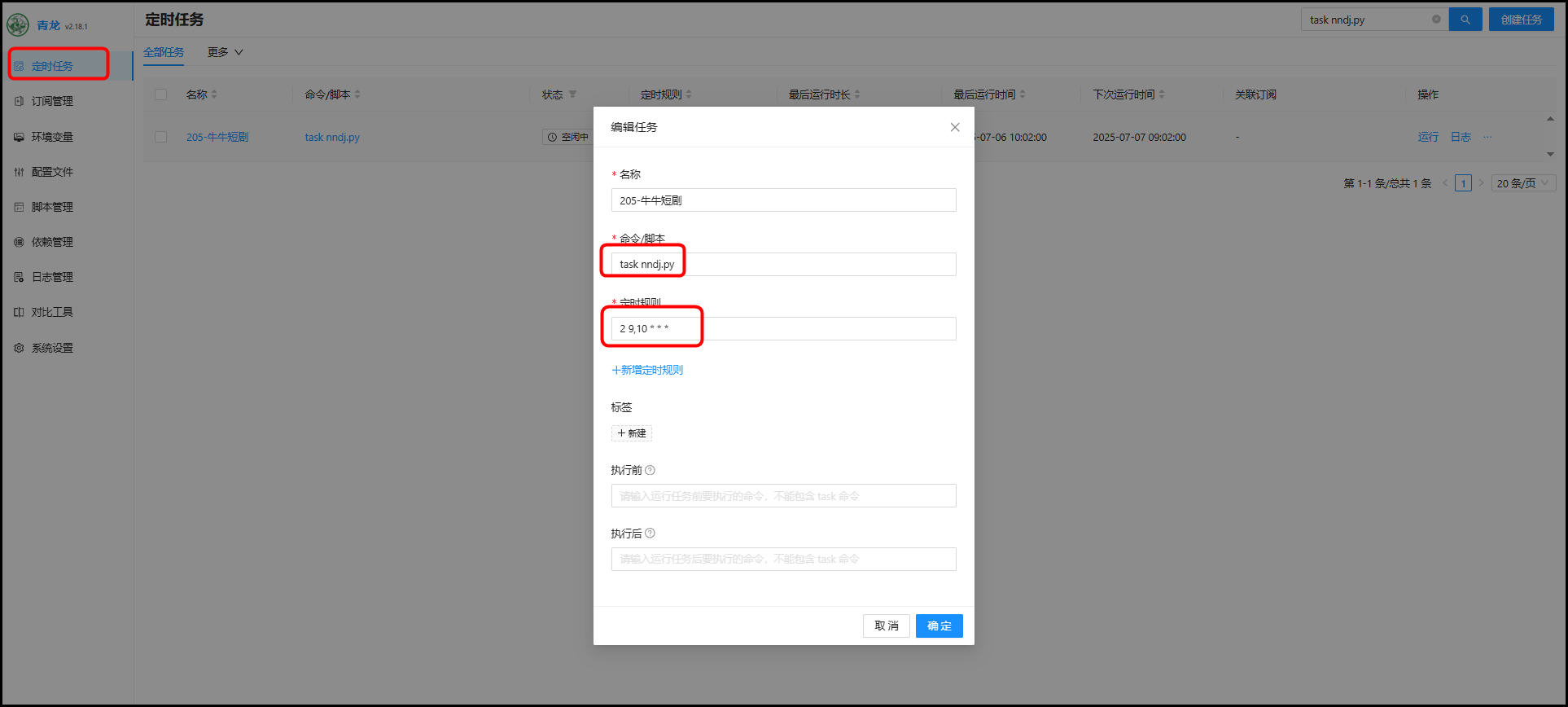Click the 系统设置 gear icon
Image resolution: width=1568 pixels, height=707 pixels.
[x=19, y=348]
